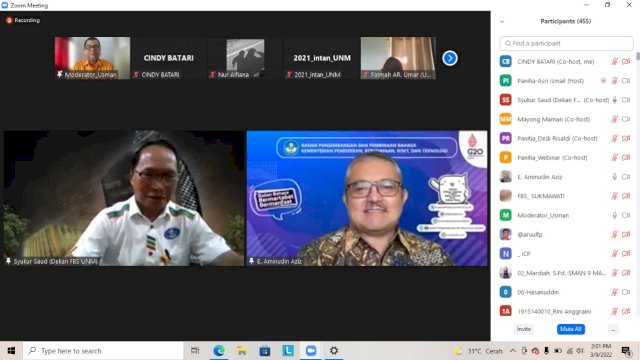Screen dimensions: 640x360
Task: Toggle Panitia_Webinar's muted microphone
Action: pyautogui.click(x=614, y=158)
